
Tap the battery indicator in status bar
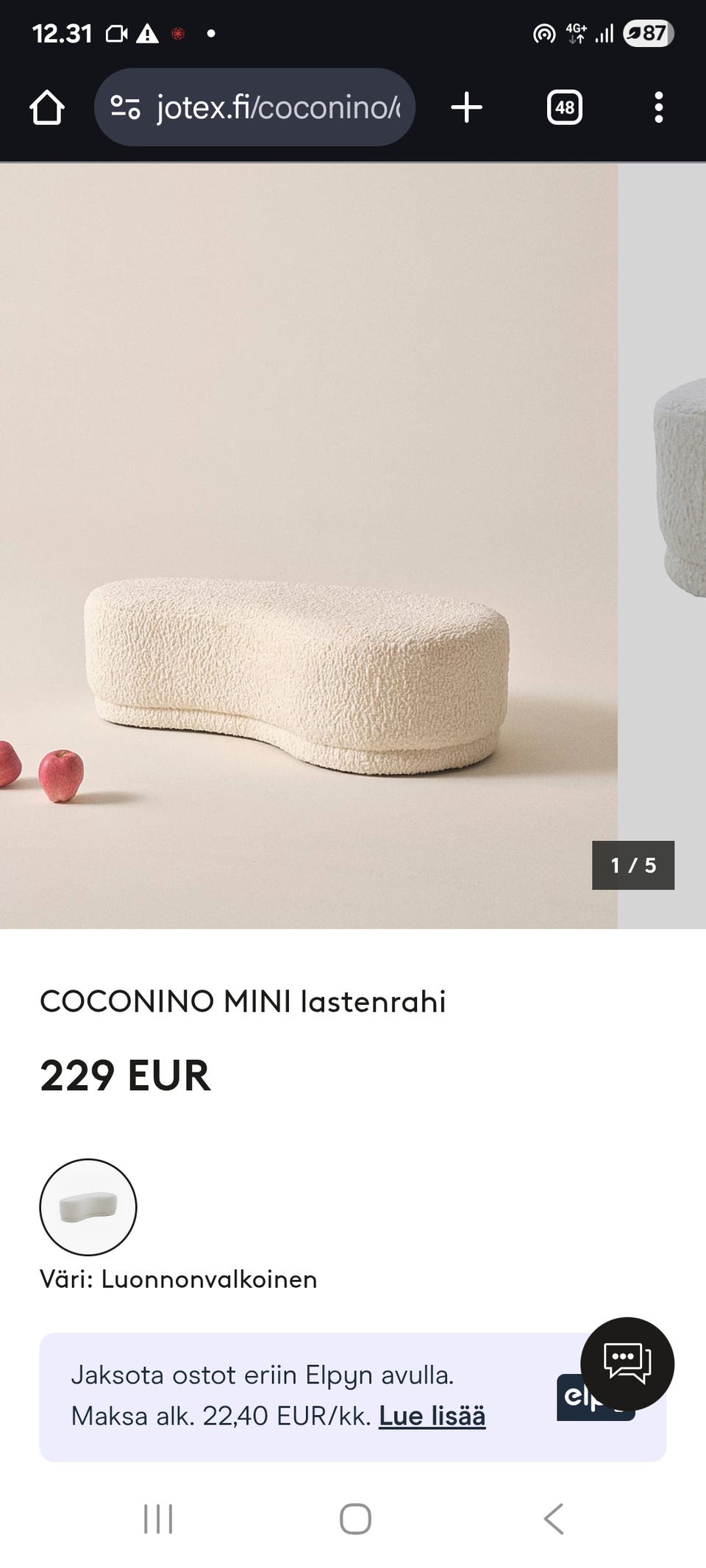(x=648, y=33)
